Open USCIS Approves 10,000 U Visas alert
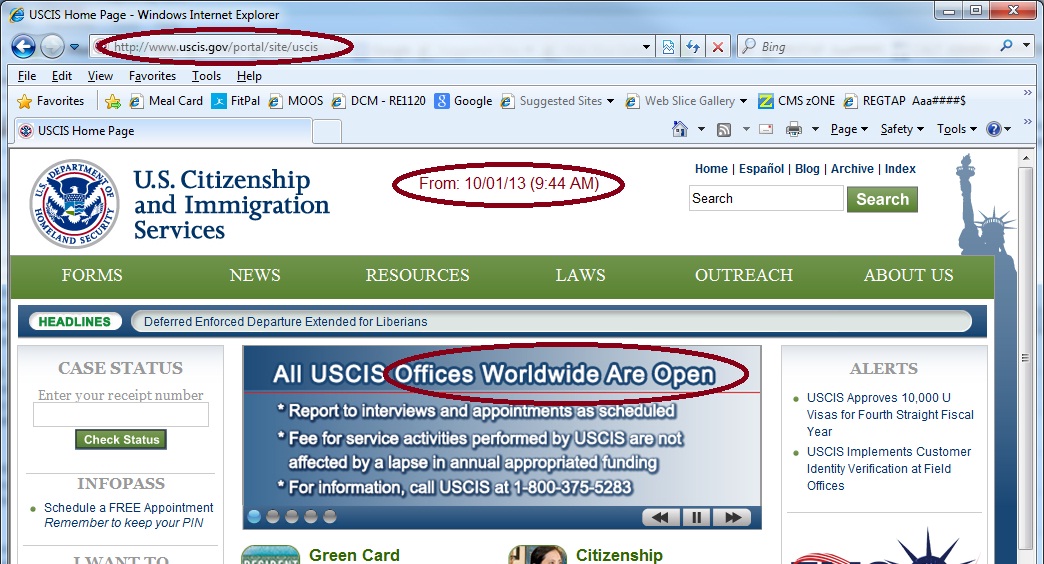 coord(890,414)
